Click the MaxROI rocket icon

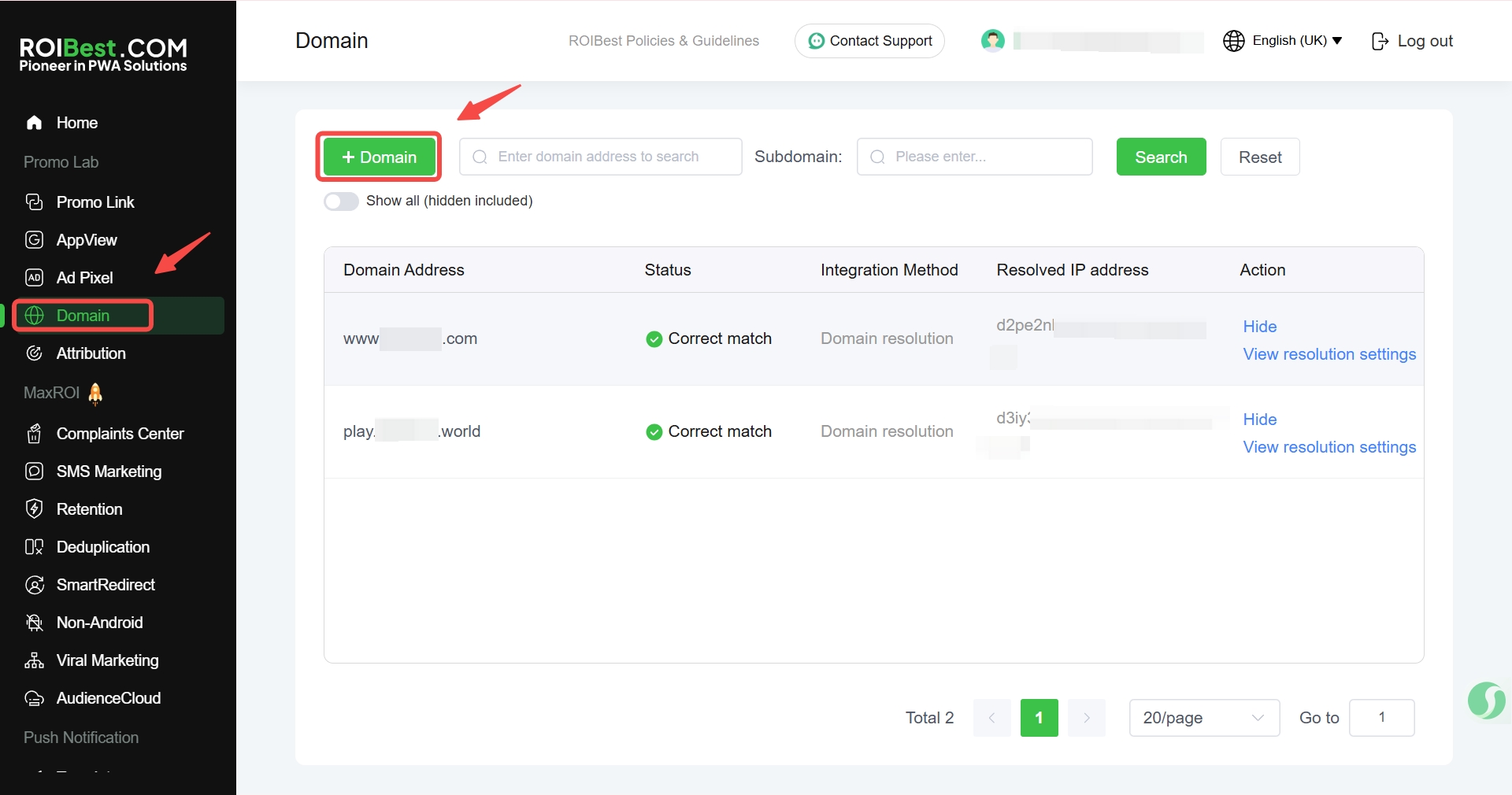tap(95, 393)
